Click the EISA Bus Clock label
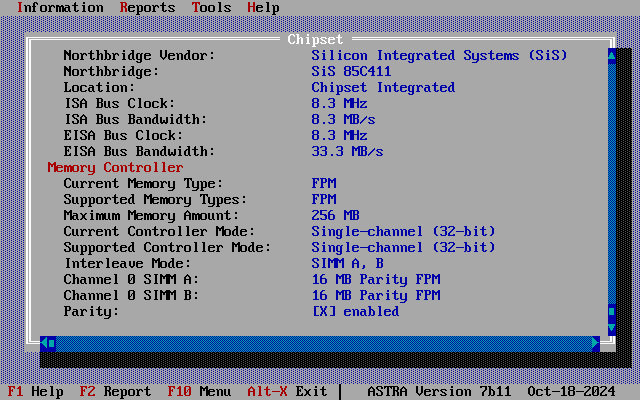This screenshot has width=640, height=400. (x=123, y=136)
